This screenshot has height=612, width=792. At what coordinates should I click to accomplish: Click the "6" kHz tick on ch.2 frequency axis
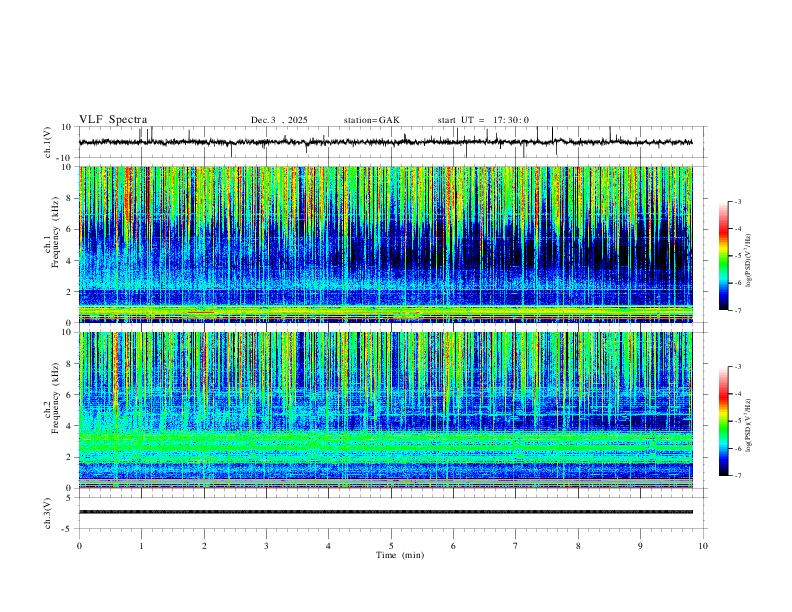69,394
